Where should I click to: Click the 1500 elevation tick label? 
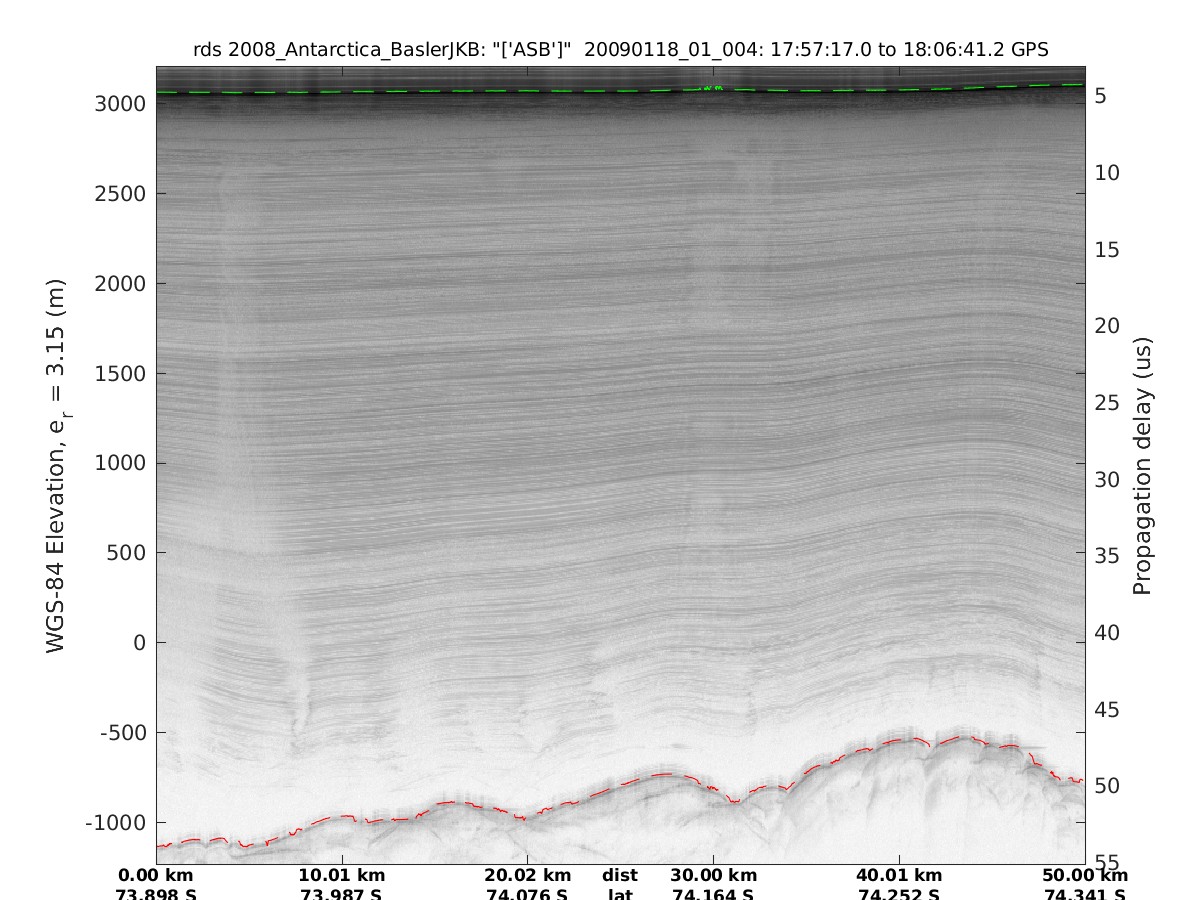(121, 373)
